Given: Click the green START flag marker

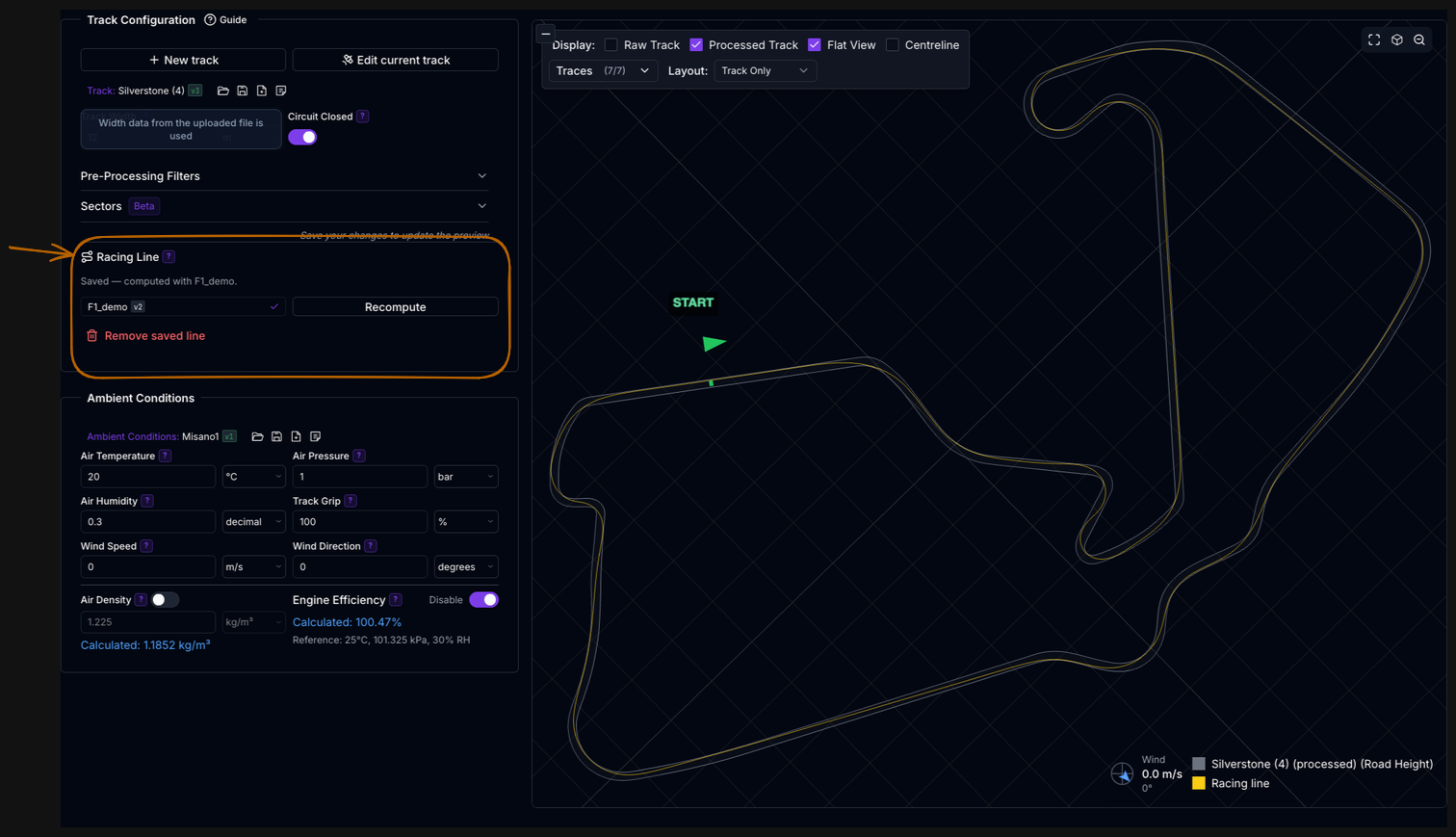Looking at the screenshot, I should pos(714,344).
